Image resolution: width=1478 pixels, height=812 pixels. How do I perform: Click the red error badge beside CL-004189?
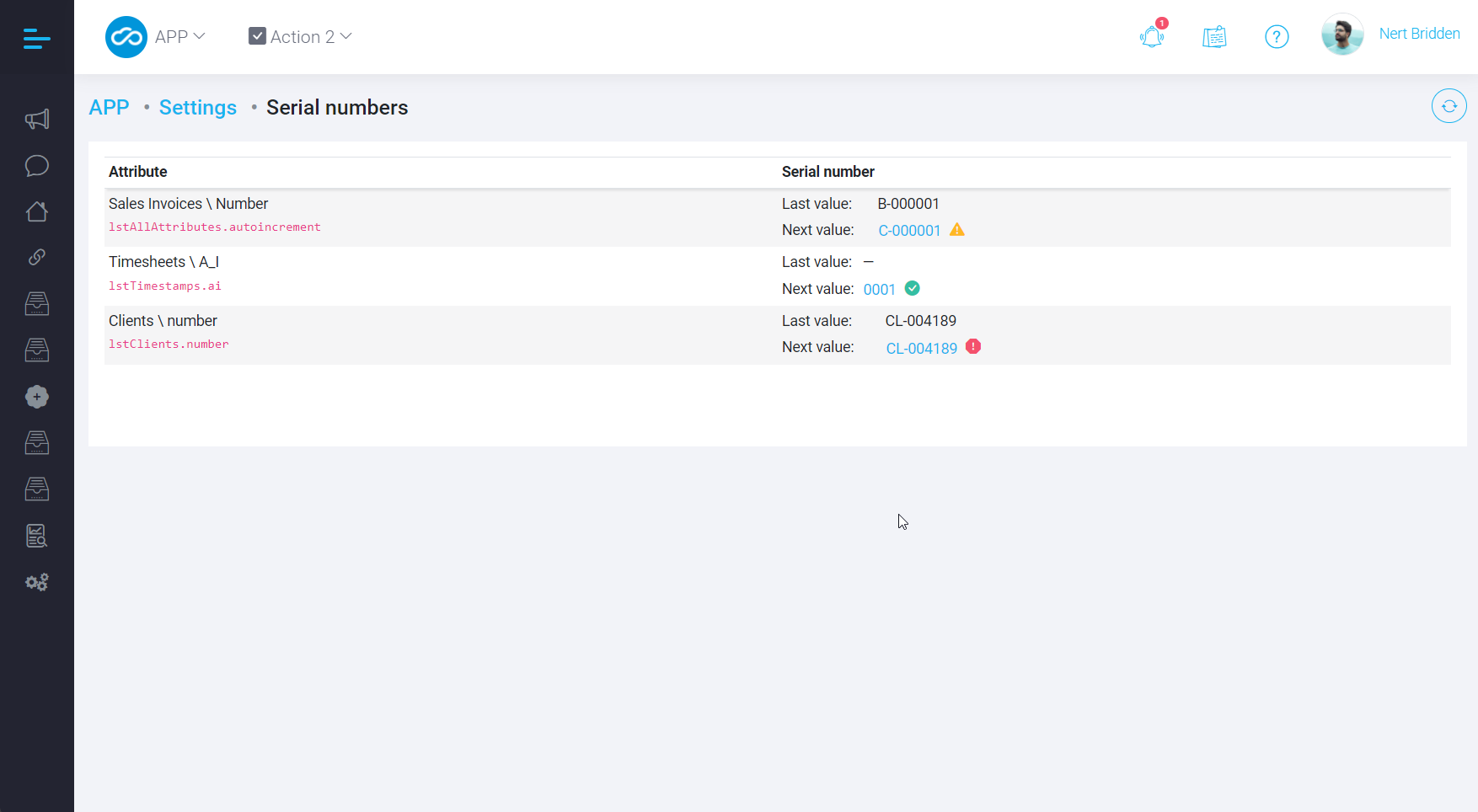973,346
